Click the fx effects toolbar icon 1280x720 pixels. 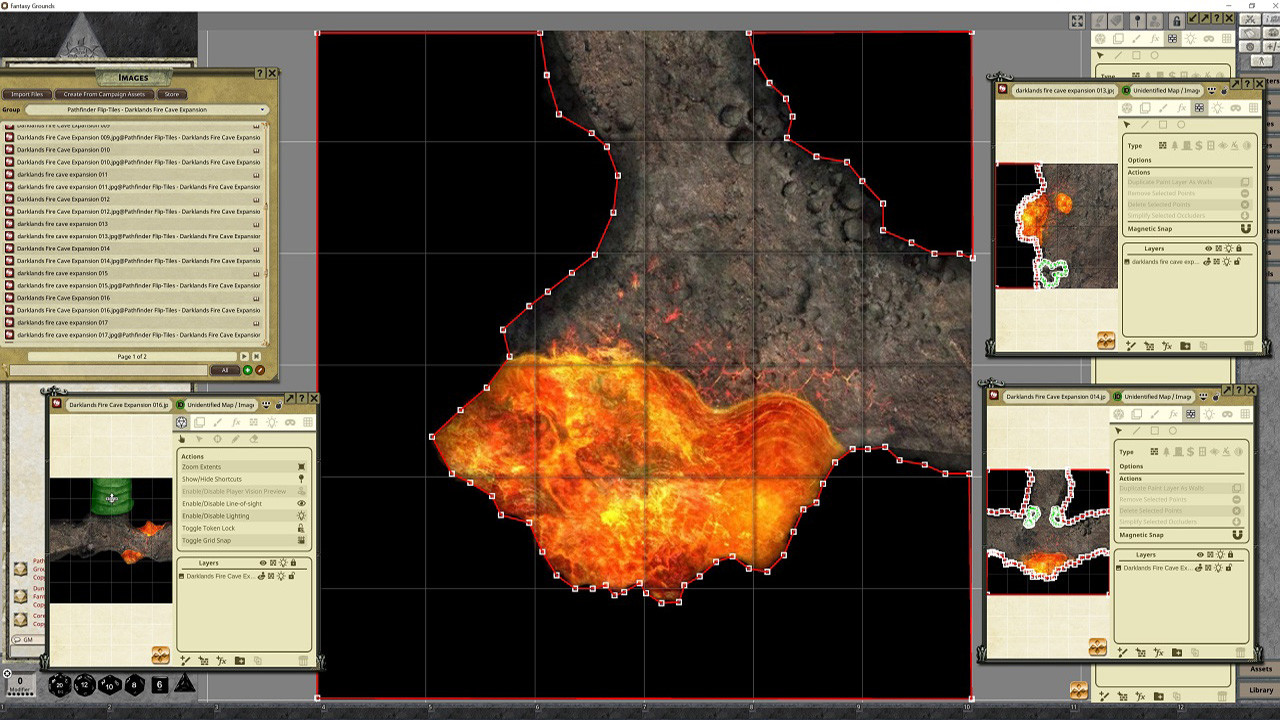click(236, 422)
